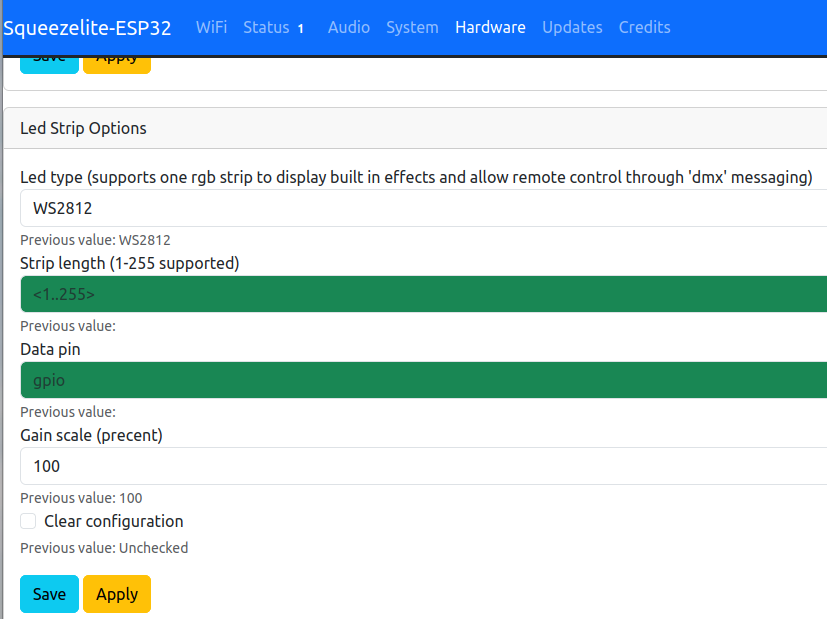The height and width of the screenshot is (619, 827).
Task: Click the Led Strip Options section header
Action: pos(84,128)
